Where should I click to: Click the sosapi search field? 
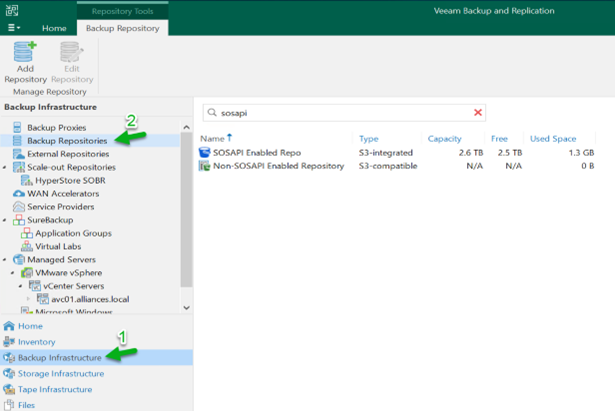coord(344,113)
